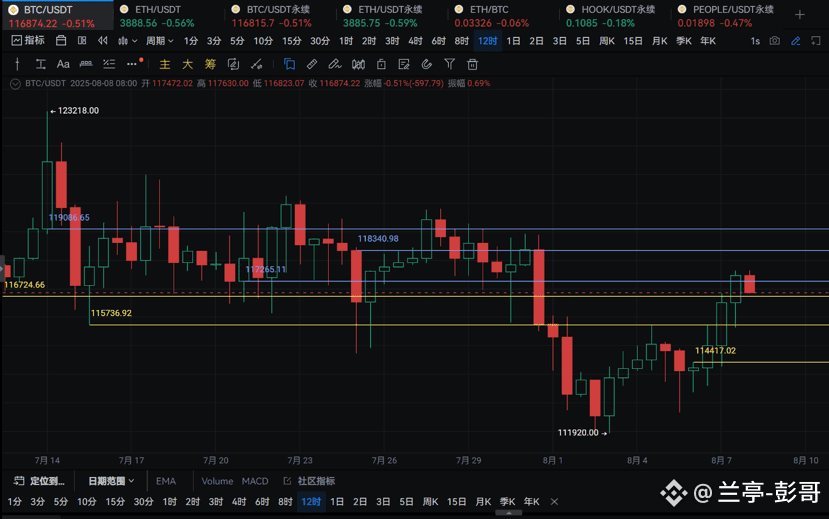
Task: Click the 115736.92 yellow line label
Action: pos(111,313)
